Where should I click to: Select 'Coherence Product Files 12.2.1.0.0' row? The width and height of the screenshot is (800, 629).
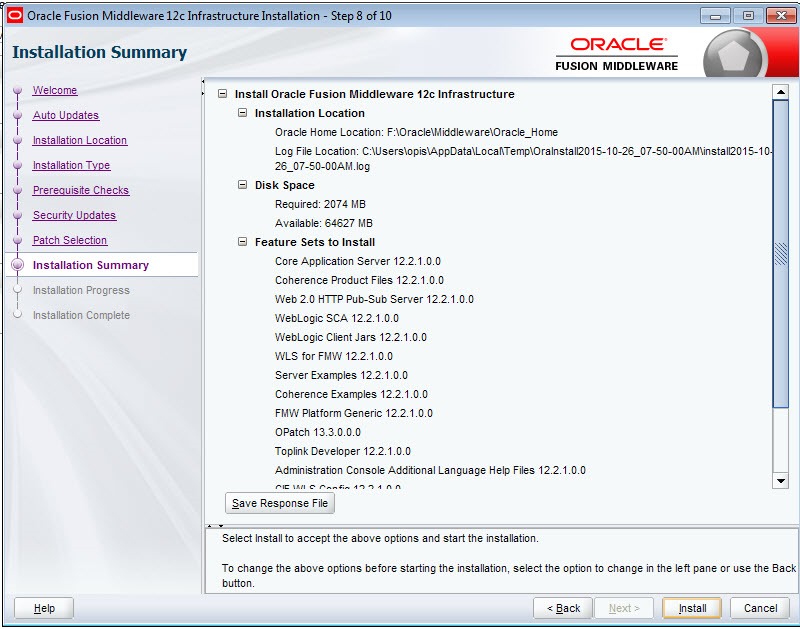coord(359,280)
